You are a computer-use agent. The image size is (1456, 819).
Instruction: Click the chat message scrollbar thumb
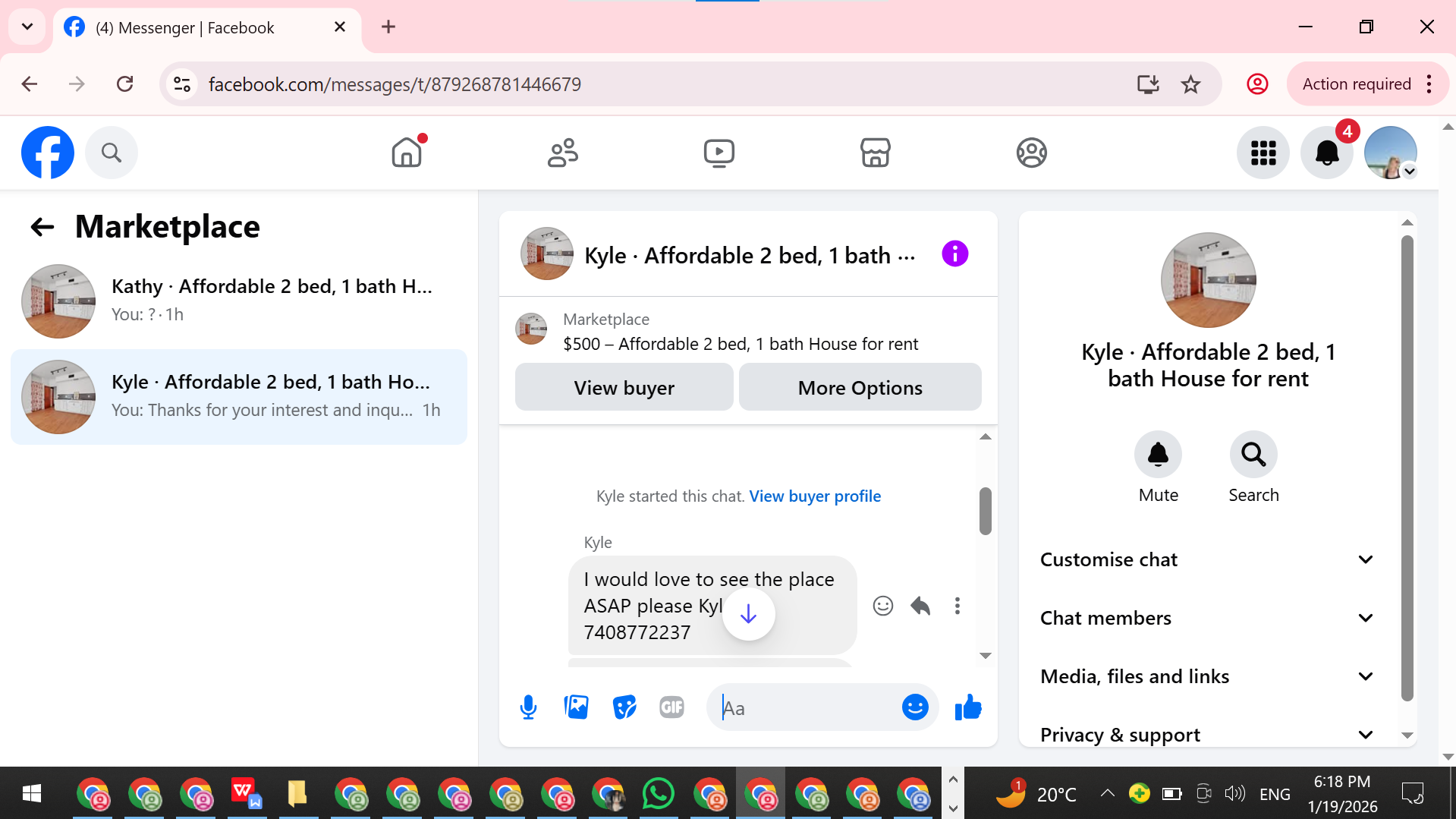(986, 511)
